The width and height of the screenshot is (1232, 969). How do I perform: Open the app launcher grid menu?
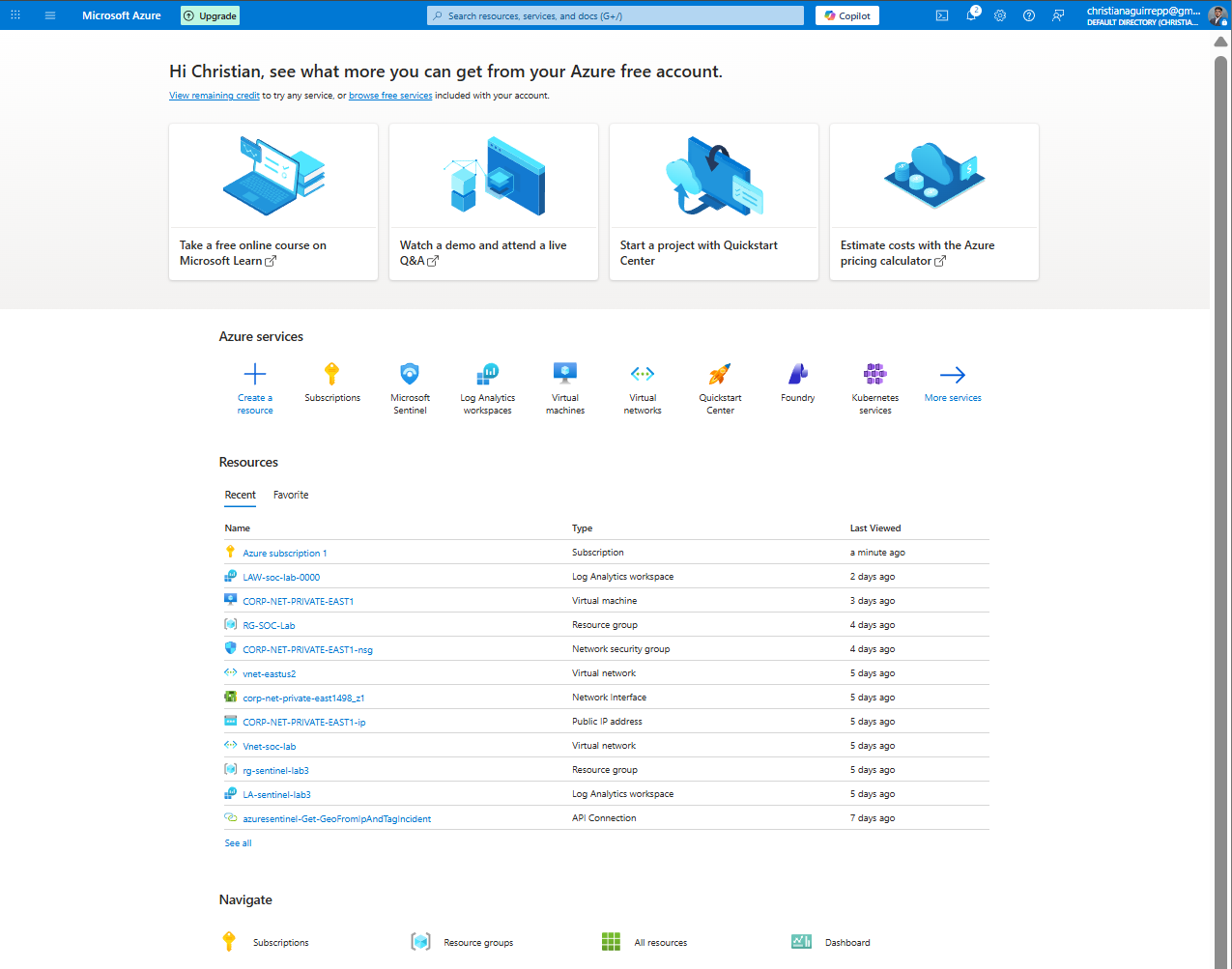pos(14,14)
